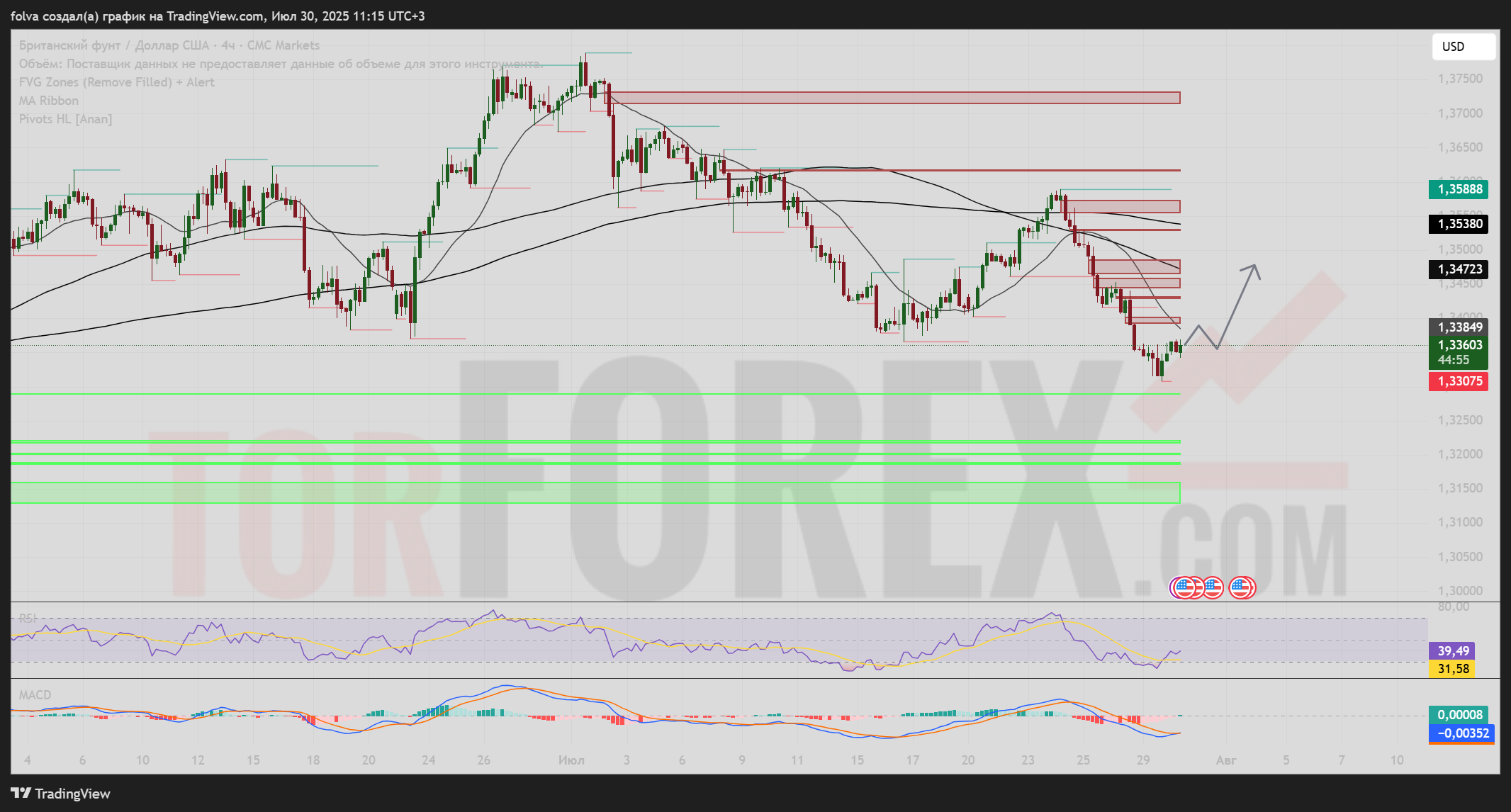The image size is (1511, 812).
Task: Click the Pivots HL [Anan] indicator legend
Action: click(x=65, y=119)
